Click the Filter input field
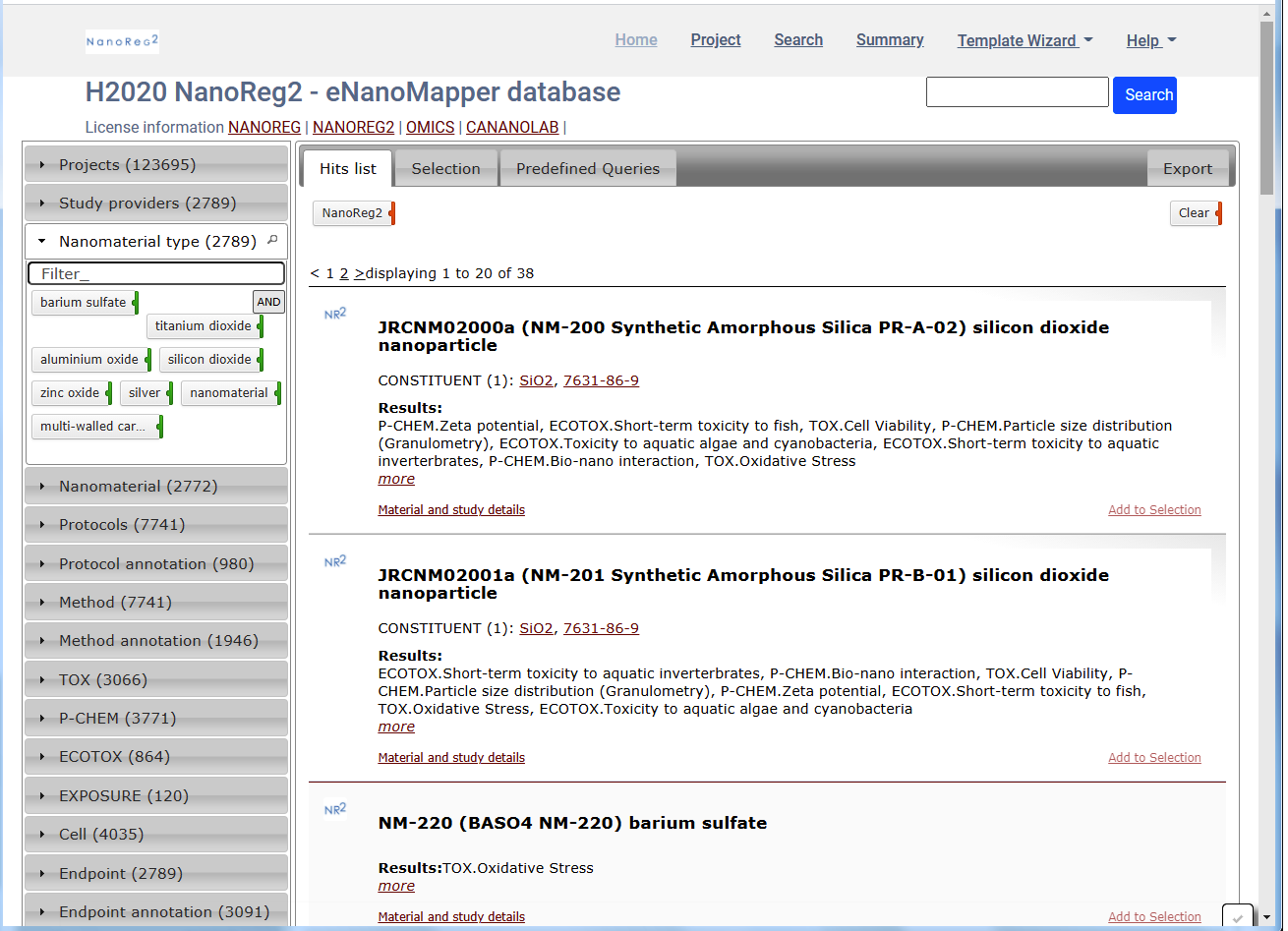The height and width of the screenshot is (931, 1288). [155, 274]
